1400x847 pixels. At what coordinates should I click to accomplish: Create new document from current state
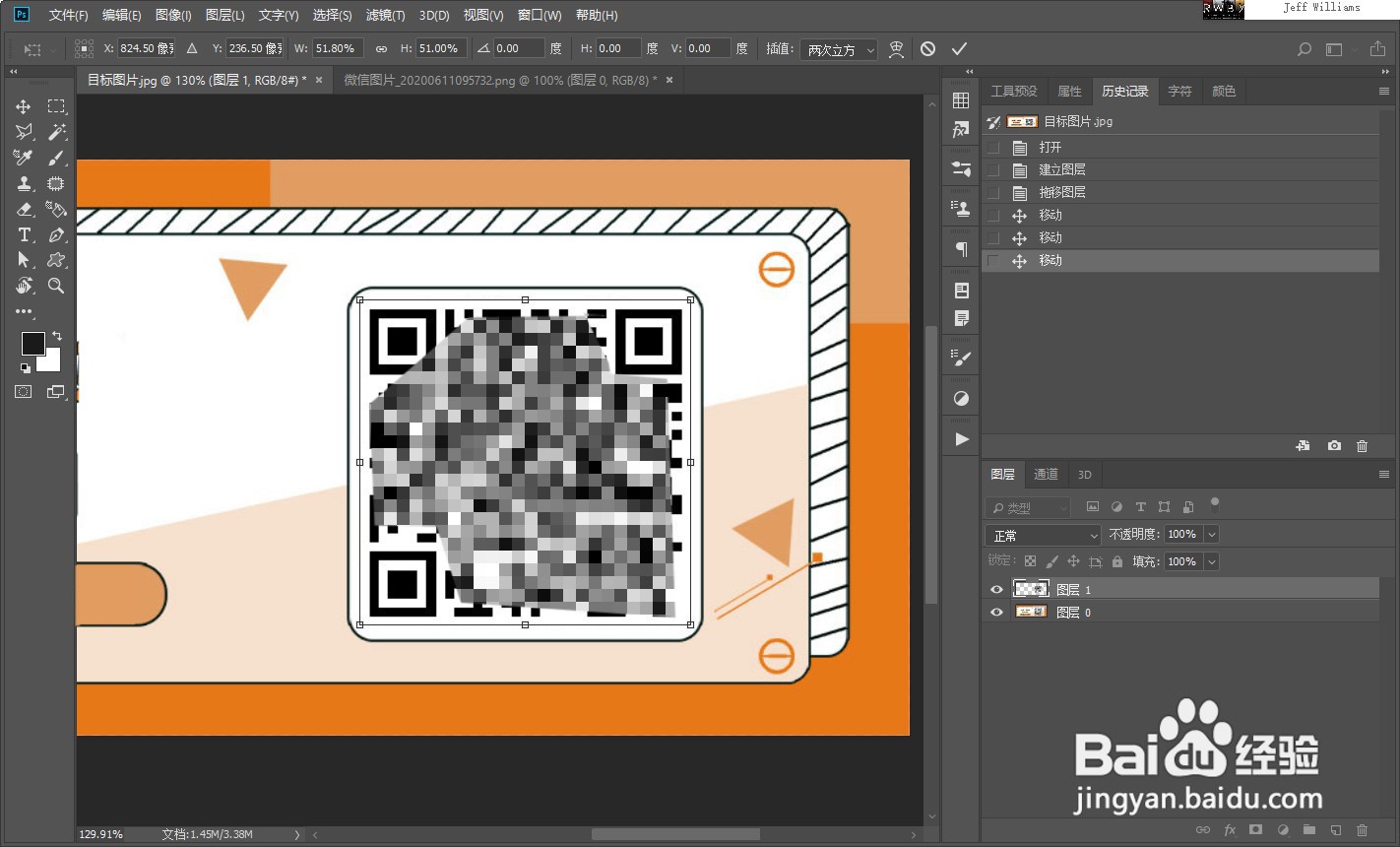pos(1303,446)
